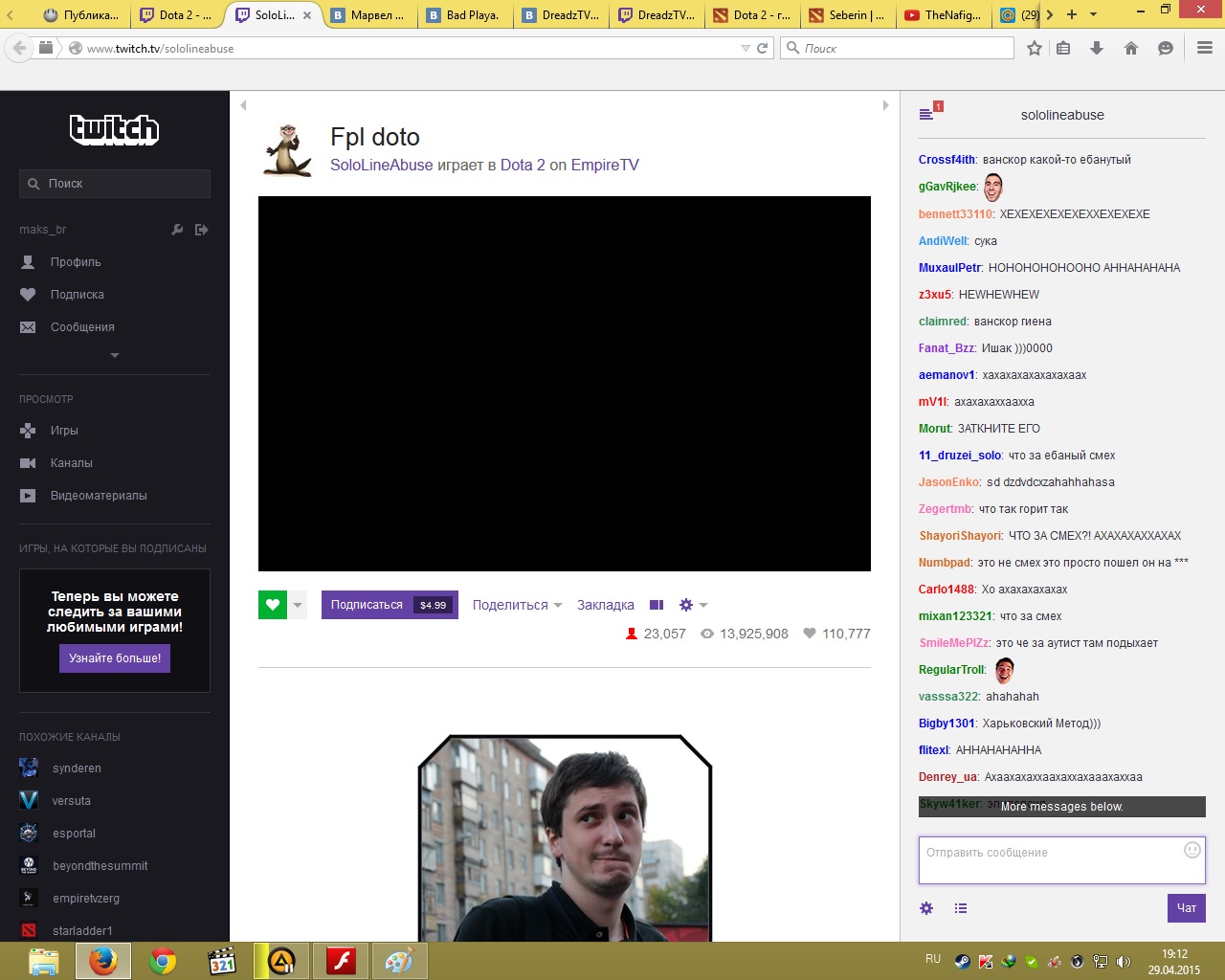Toggle the green follow heart button

coord(273,605)
